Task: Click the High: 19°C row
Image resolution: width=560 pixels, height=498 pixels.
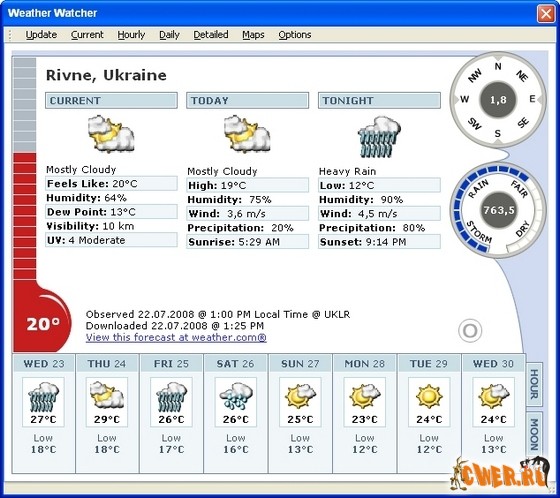Action: (247, 185)
